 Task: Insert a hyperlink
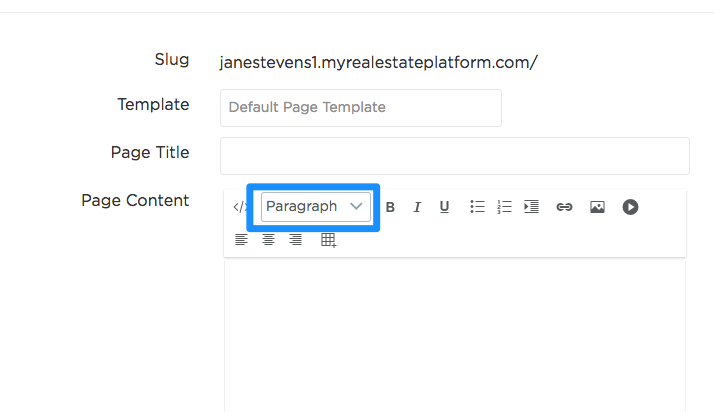click(564, 207)
